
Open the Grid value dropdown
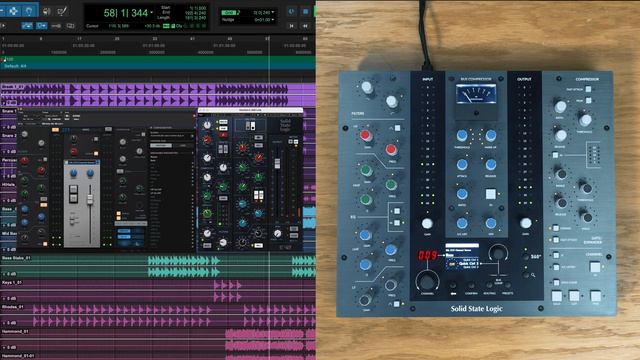click(272, 13)
